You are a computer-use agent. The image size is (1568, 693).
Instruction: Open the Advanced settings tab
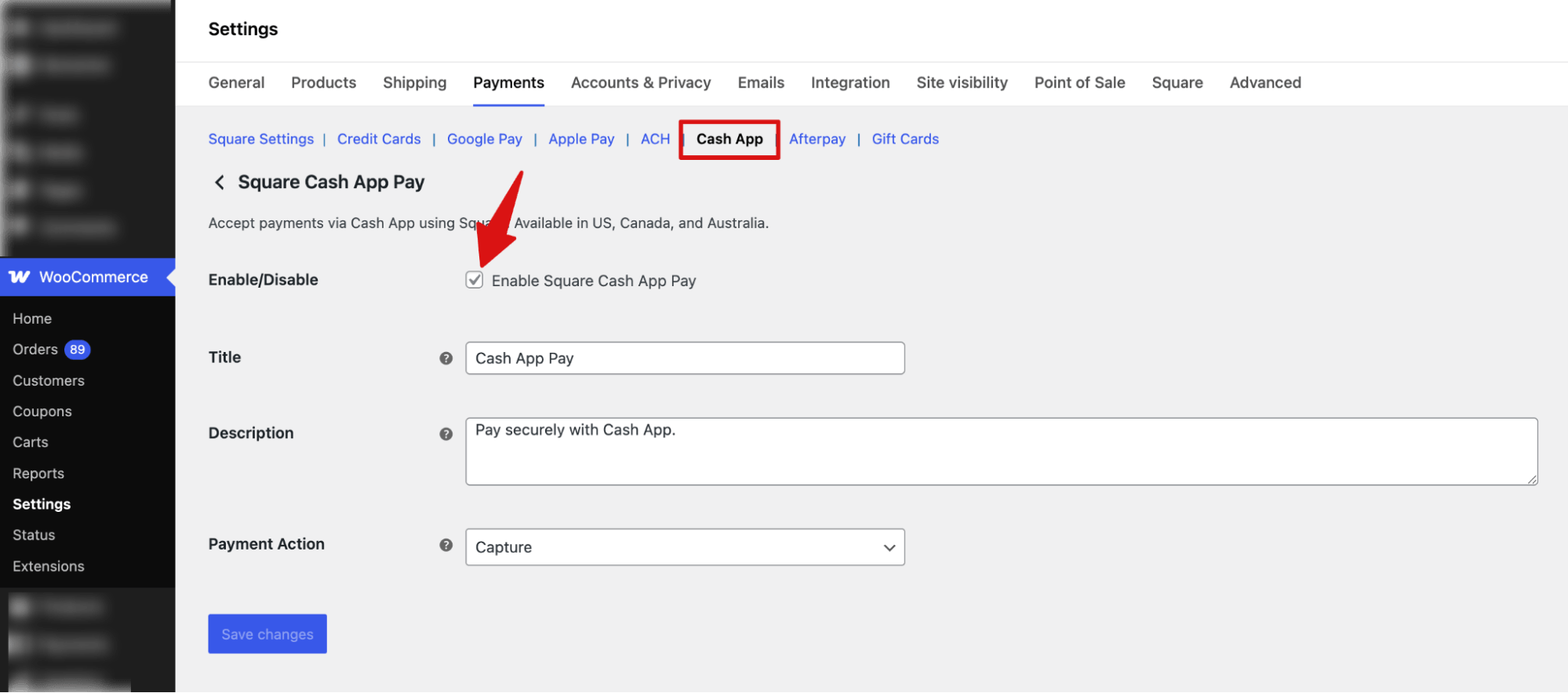click(1265, 83)
